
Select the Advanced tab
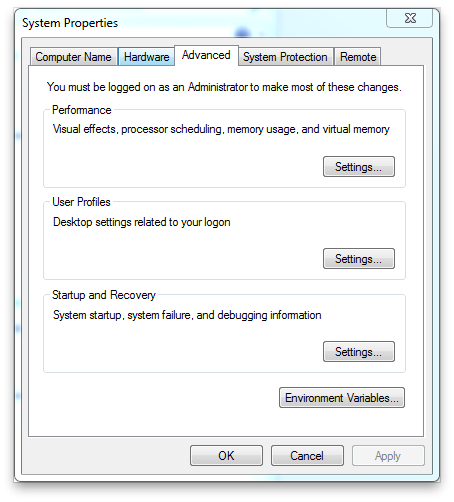click(x=206, y=55)
